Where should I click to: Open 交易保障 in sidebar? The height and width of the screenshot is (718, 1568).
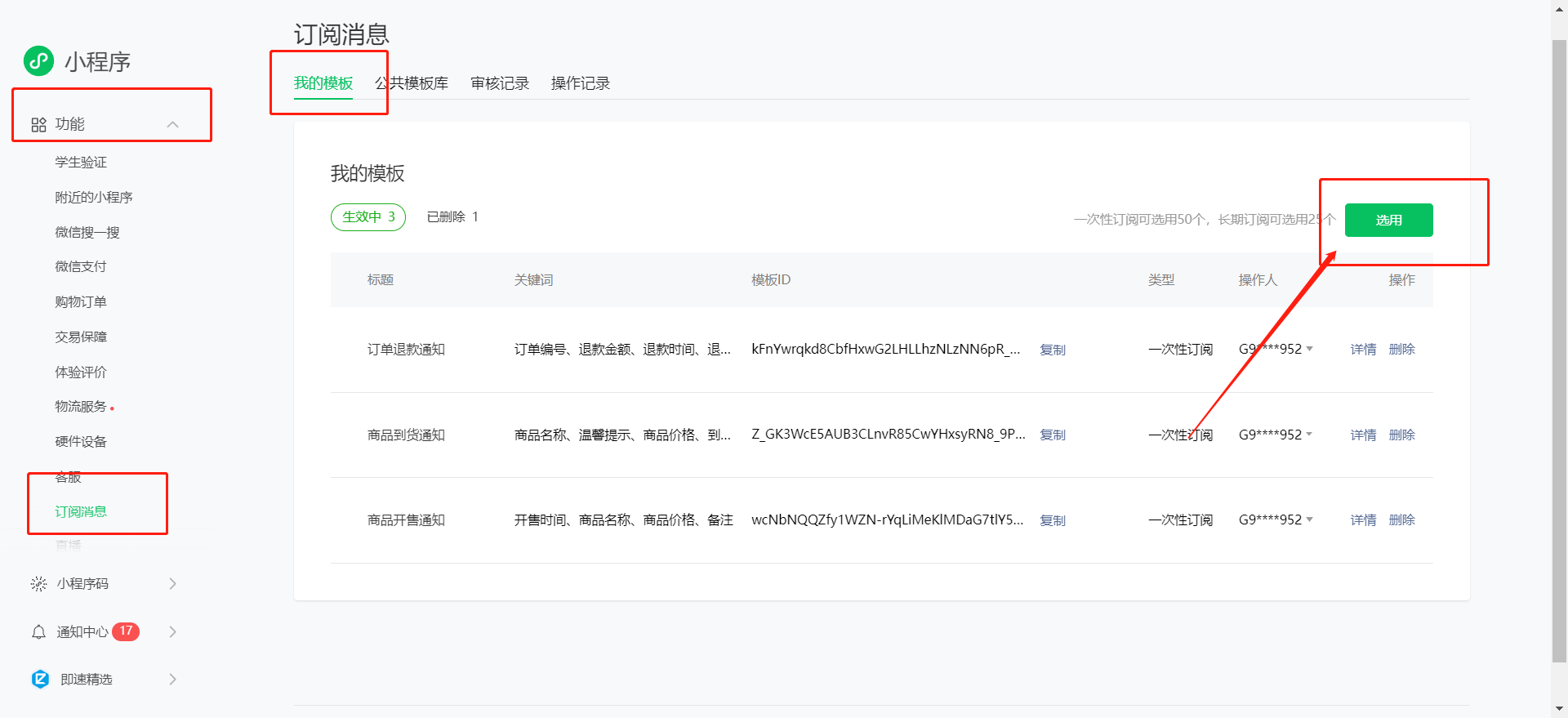click(x=81, y=337)
